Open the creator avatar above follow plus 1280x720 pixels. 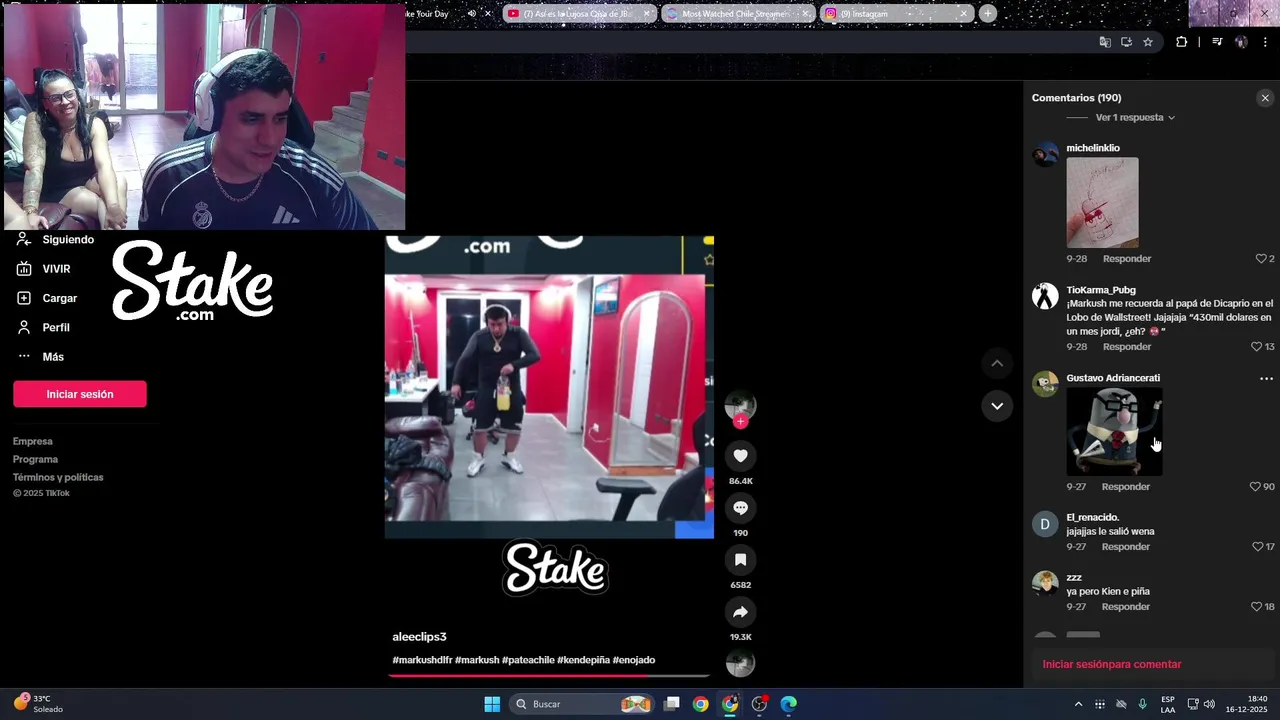(740, 404)
